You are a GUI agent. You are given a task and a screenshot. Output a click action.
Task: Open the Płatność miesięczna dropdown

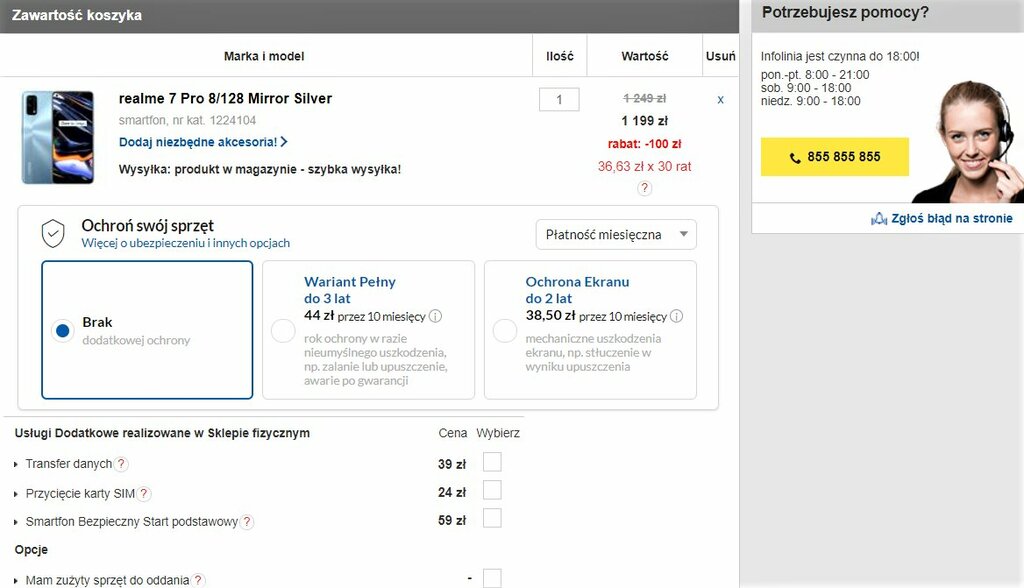pyautogui.click(x=616, y=235)
